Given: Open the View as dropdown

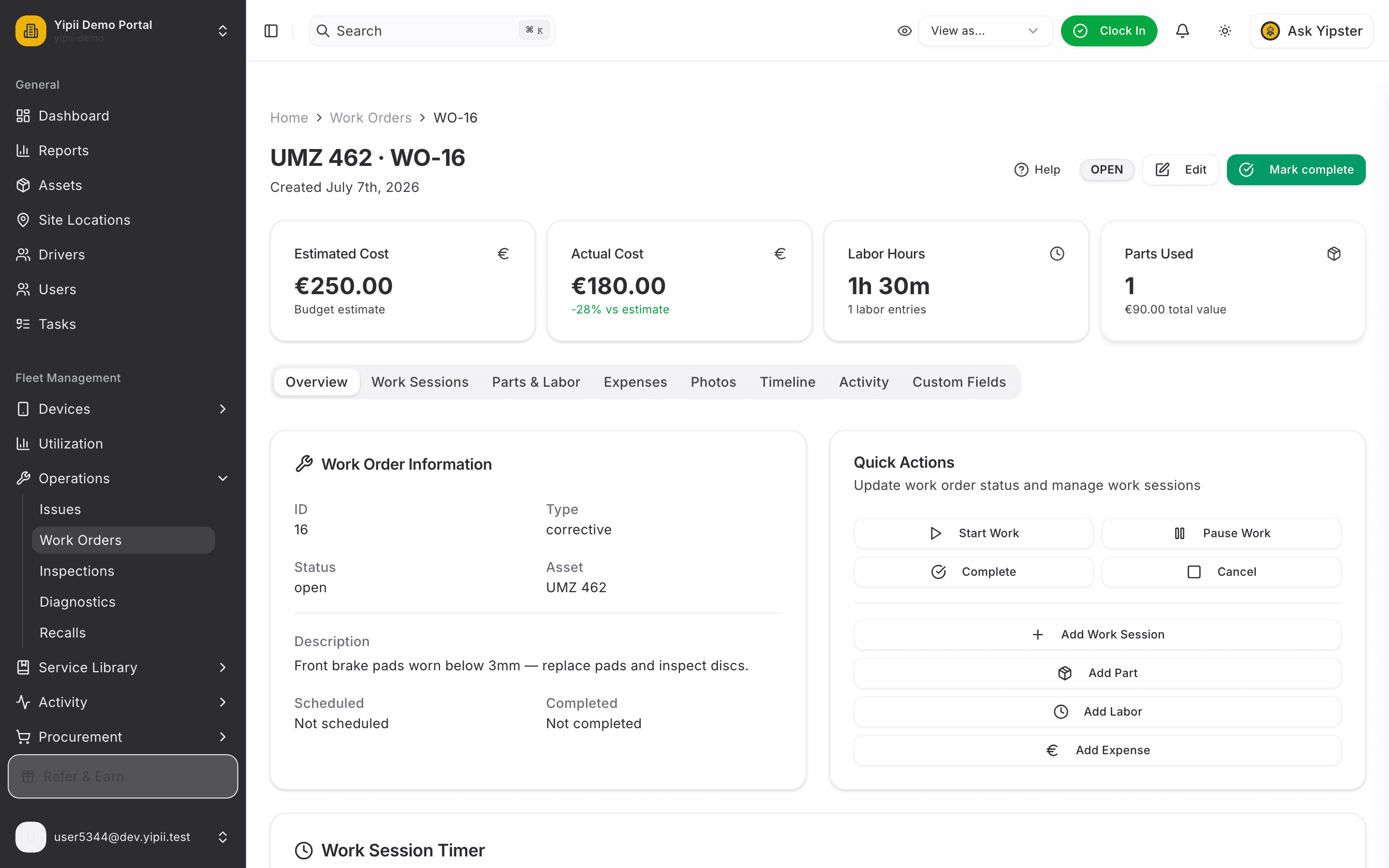Looking at the screenshot, I should [x=985, y=31].
